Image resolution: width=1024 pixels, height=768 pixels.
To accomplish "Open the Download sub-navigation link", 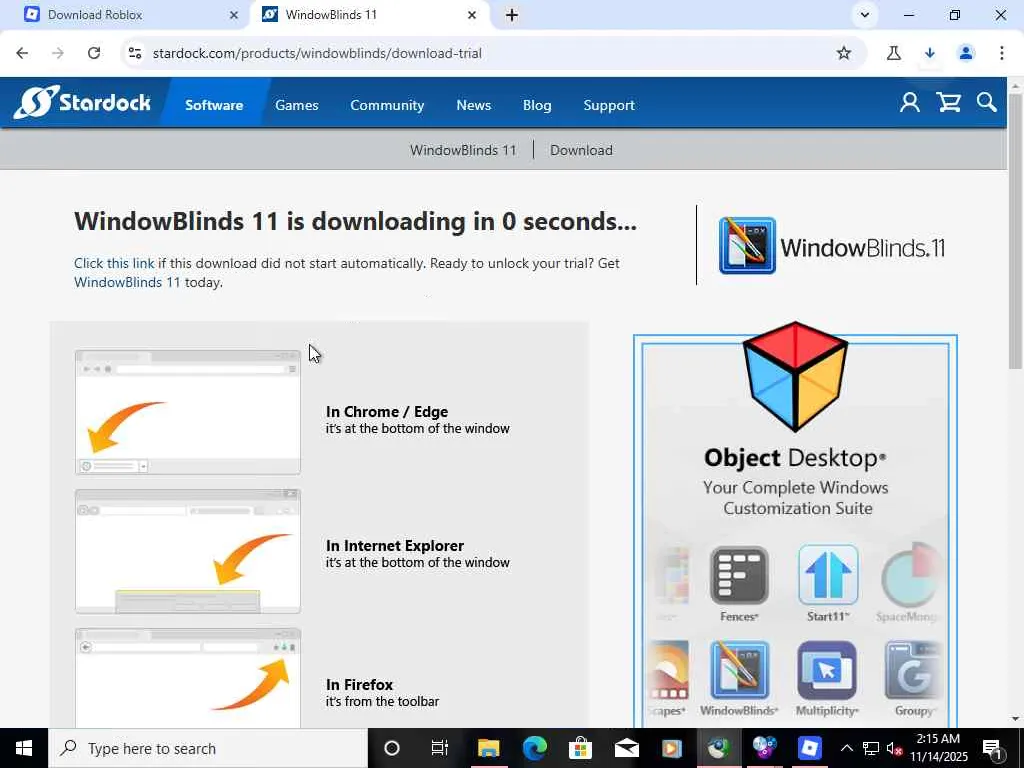I will [581, 150].
